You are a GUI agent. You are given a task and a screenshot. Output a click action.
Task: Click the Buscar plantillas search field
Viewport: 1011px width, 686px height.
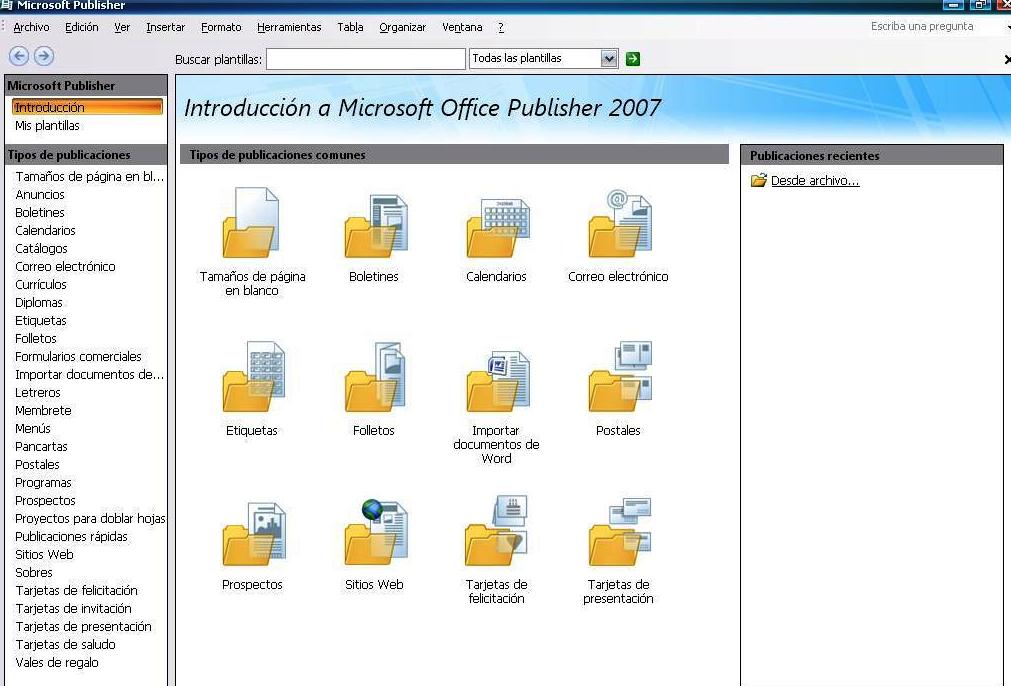click(366, 59)
